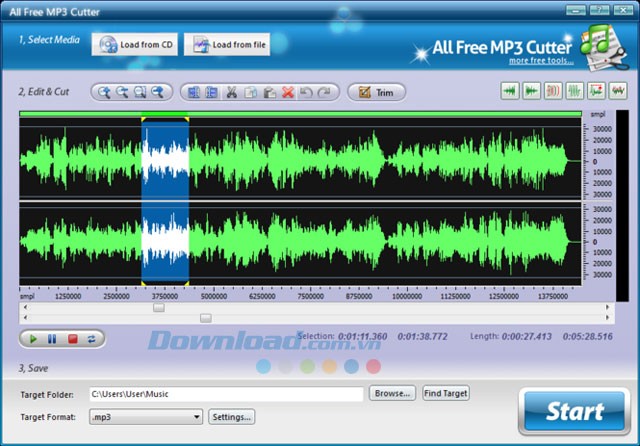The height and width of the screenshot is (446, 640).
Task: Click the Load from CD button
Action: [133, 45]
